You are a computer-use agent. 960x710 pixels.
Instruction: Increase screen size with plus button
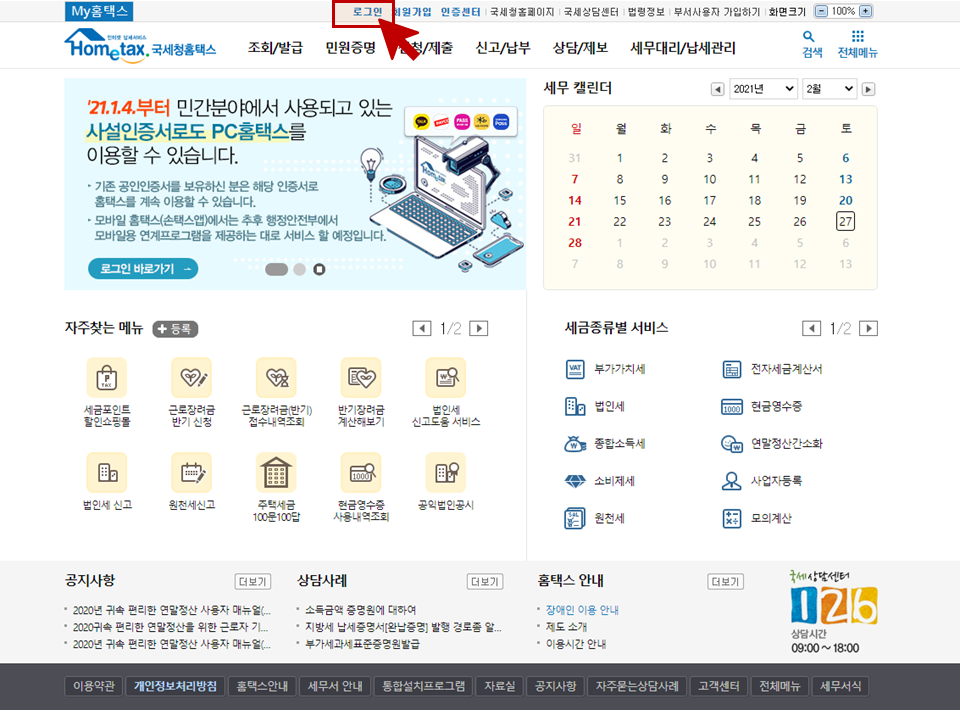click(865, 11)
